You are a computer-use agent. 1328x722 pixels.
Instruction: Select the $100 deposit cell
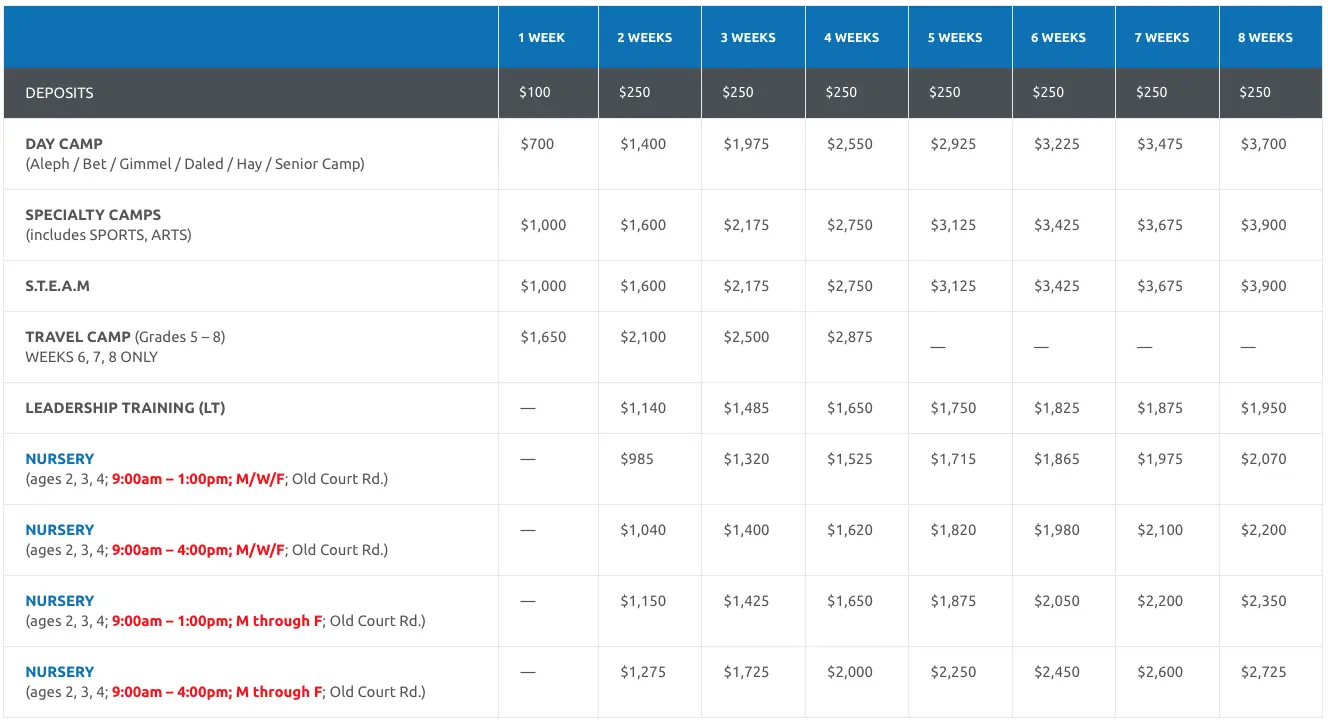[x=535, y=92]
